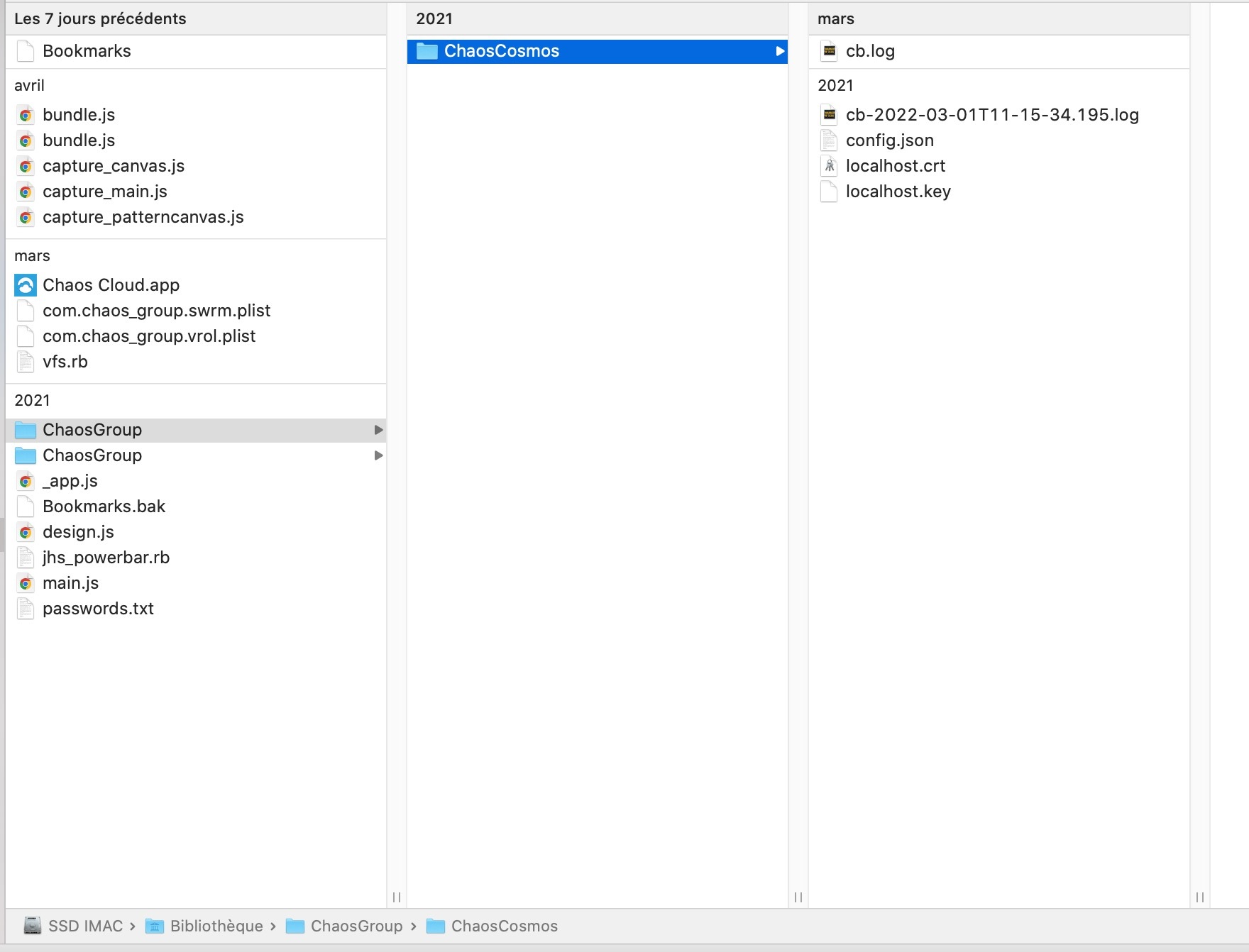Open Bibliothèque in the path bar
This screenshot has width=1249, height=952.
216,926
